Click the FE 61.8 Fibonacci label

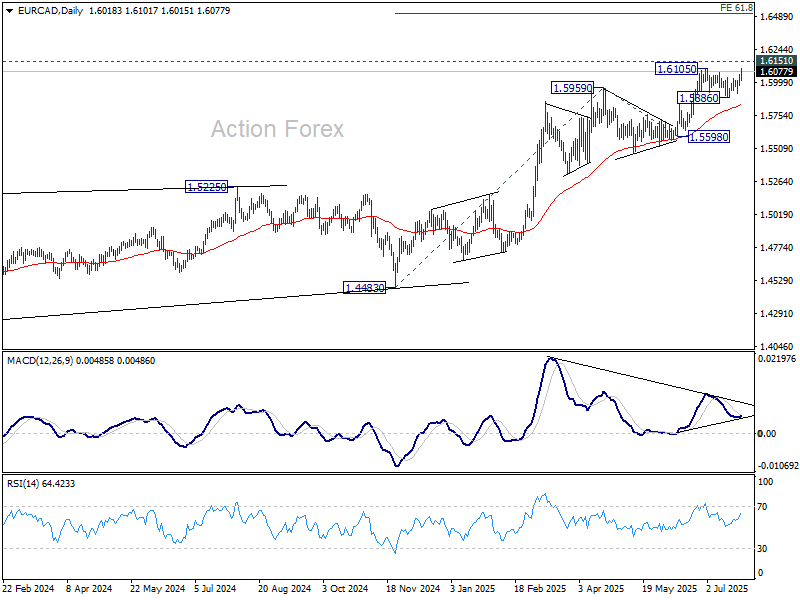coord(736,8)
